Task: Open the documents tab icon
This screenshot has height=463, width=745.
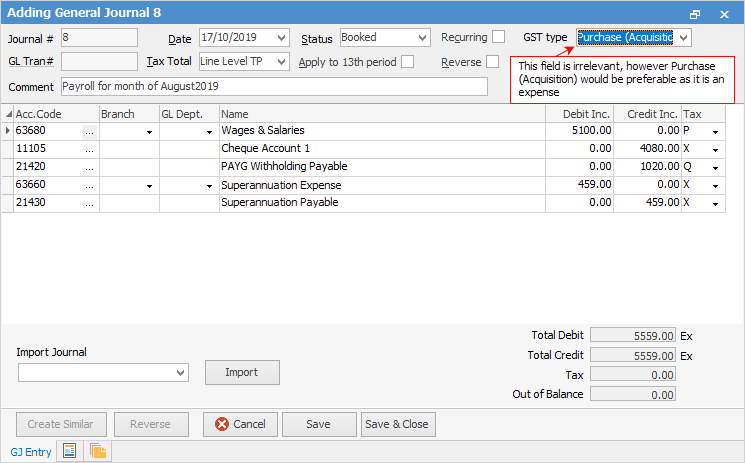Action: click(x=97, y=451)
